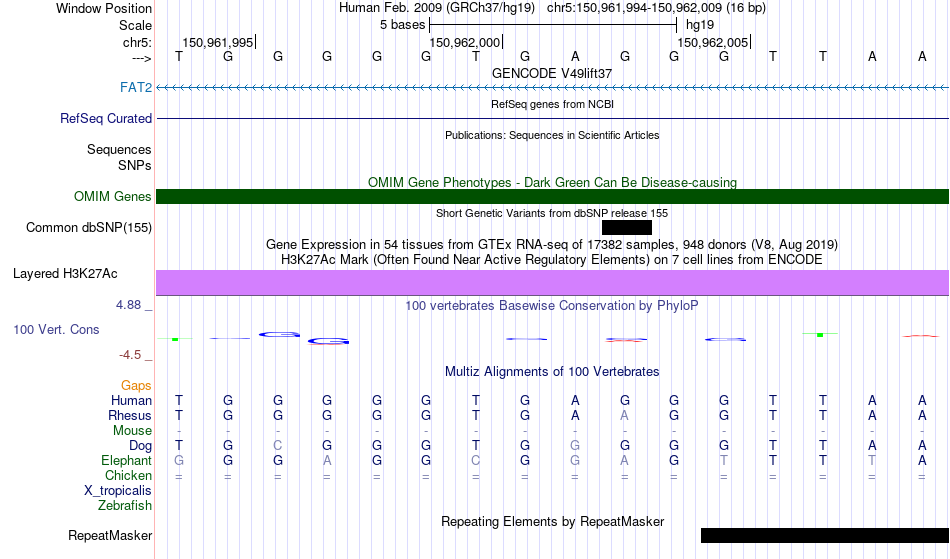Click the black dbSNP variant block
The image size is (950, 559).
(627, 227)
